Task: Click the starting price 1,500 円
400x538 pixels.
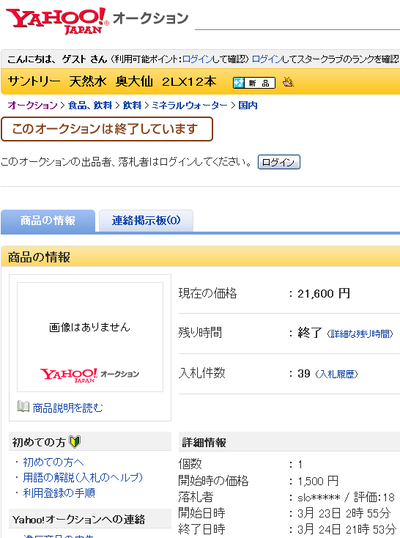Action: tap(318, 481)
